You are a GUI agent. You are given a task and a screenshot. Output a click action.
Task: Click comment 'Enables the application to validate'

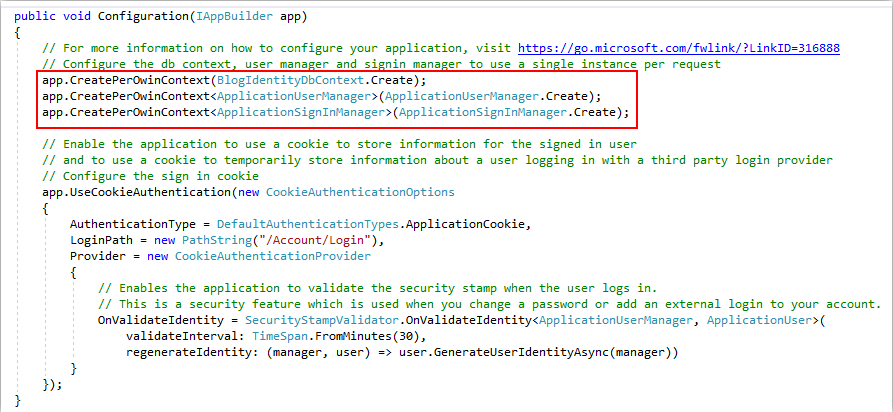[378, 288]
